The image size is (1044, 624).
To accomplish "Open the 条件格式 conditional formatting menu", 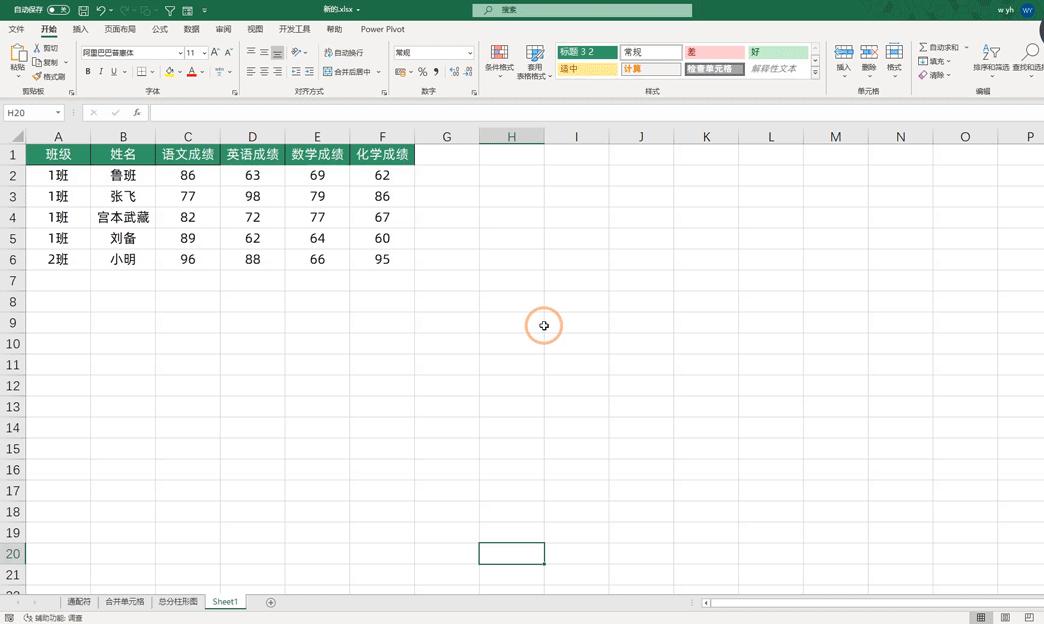I will click(499, 59).
